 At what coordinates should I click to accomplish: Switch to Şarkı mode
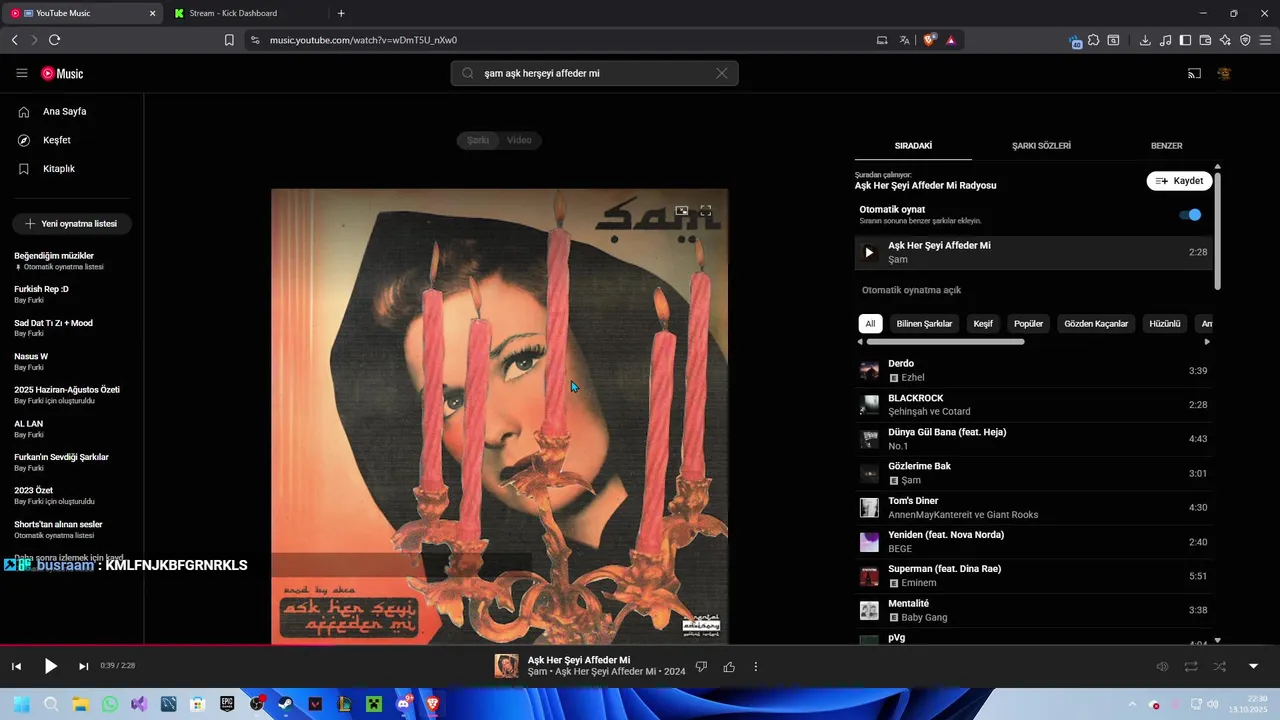tap(478, 140)
